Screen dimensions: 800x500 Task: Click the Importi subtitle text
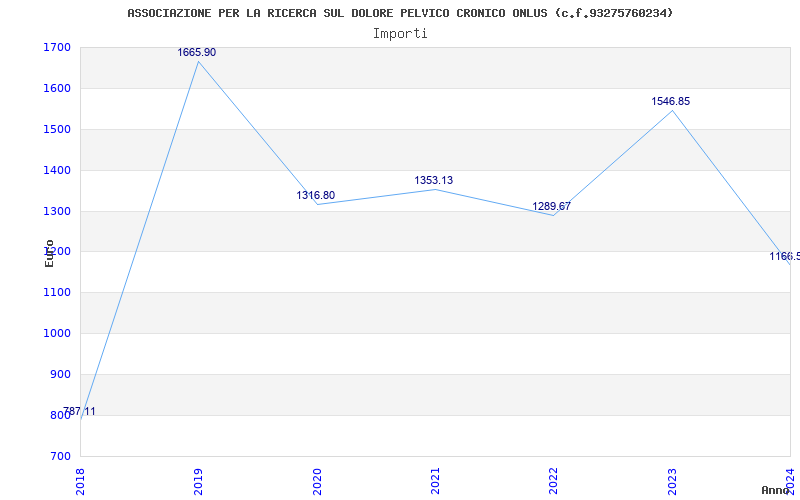[400, 34]
